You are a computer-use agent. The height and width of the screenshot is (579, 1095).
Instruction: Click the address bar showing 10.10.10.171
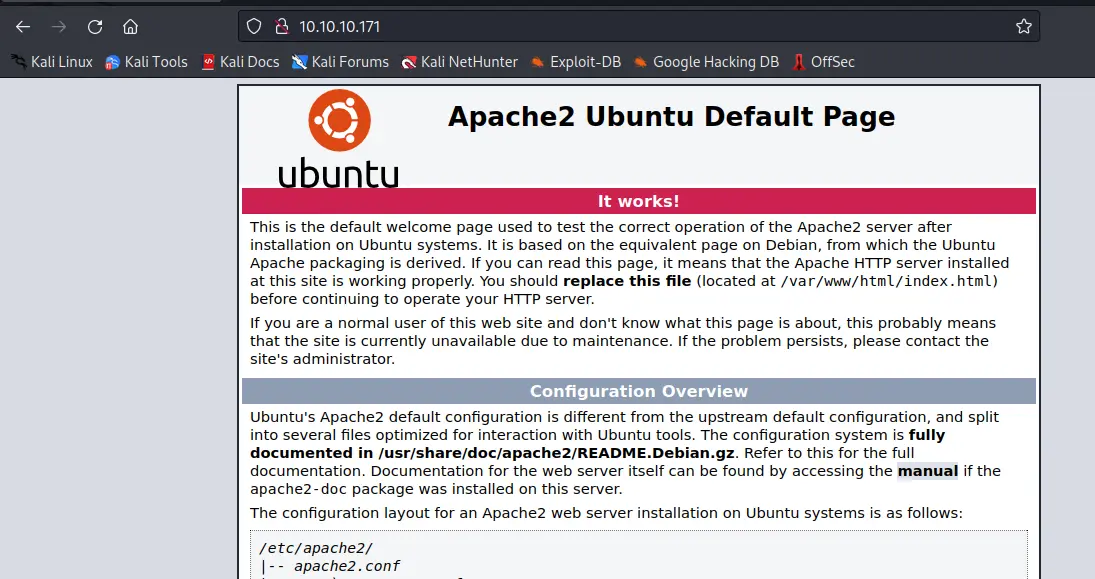click(639, 27)
